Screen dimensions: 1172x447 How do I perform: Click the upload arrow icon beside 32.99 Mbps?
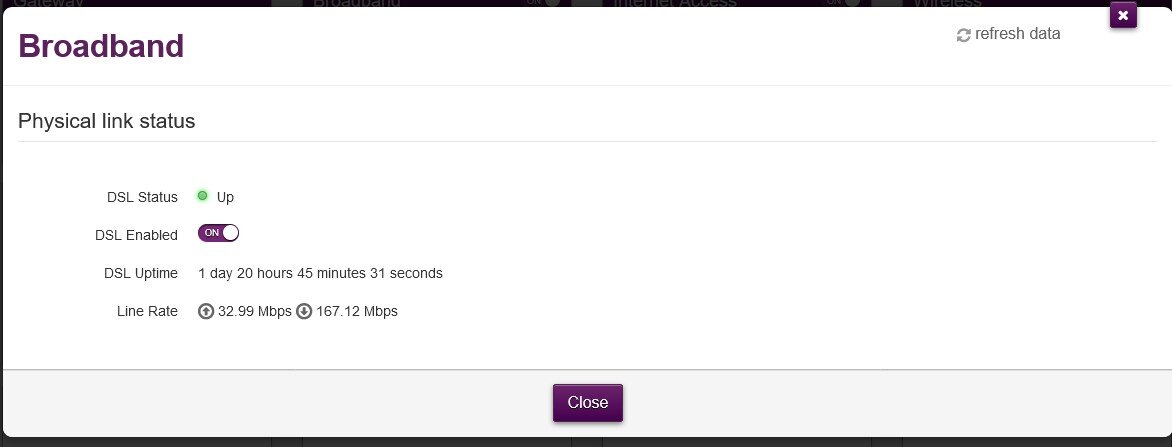[x=206, y=311]
